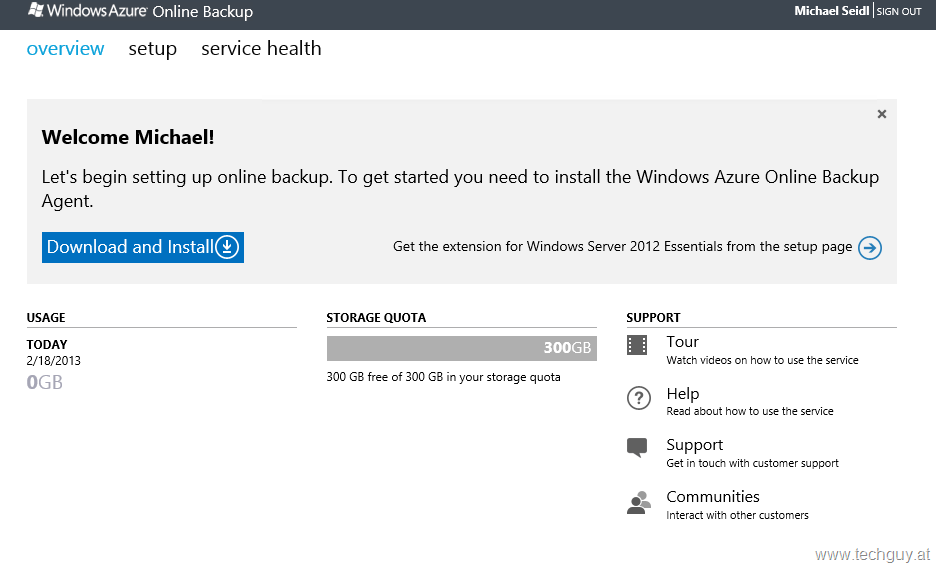Click the 0GB usage value
The width and height of the screenshot is (936, 565).
(45, 382)
